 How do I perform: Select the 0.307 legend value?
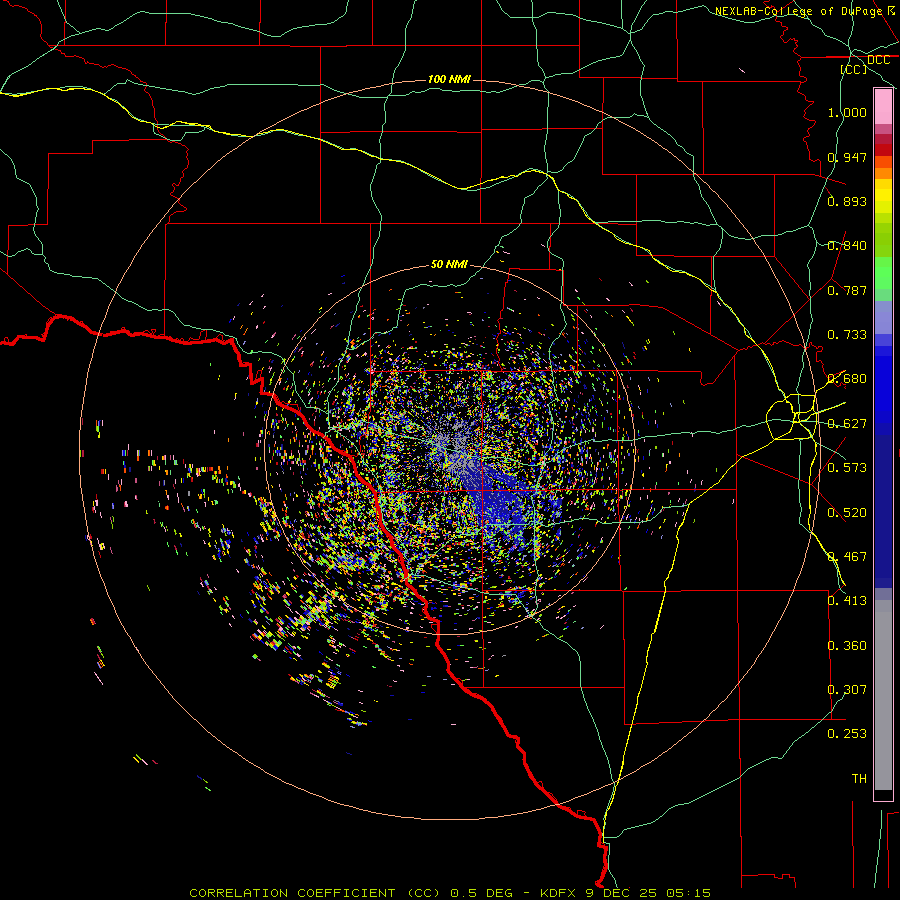pos(847,690)
